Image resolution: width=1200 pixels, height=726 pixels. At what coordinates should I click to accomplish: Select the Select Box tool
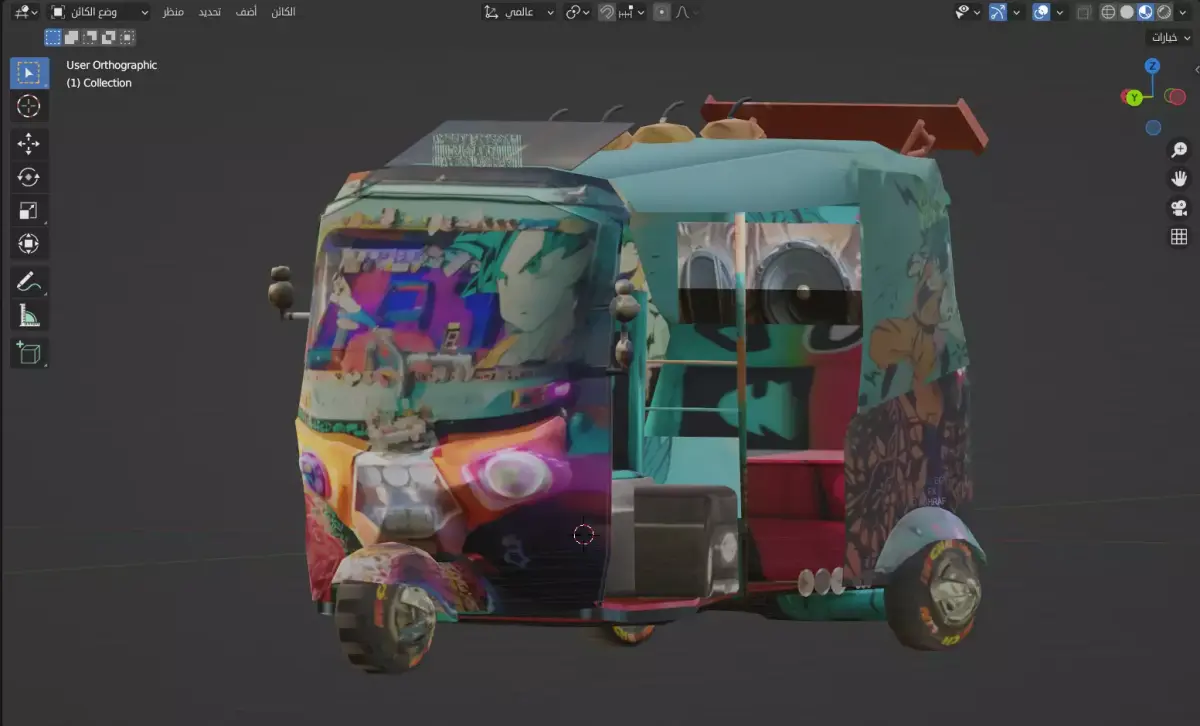29,73
